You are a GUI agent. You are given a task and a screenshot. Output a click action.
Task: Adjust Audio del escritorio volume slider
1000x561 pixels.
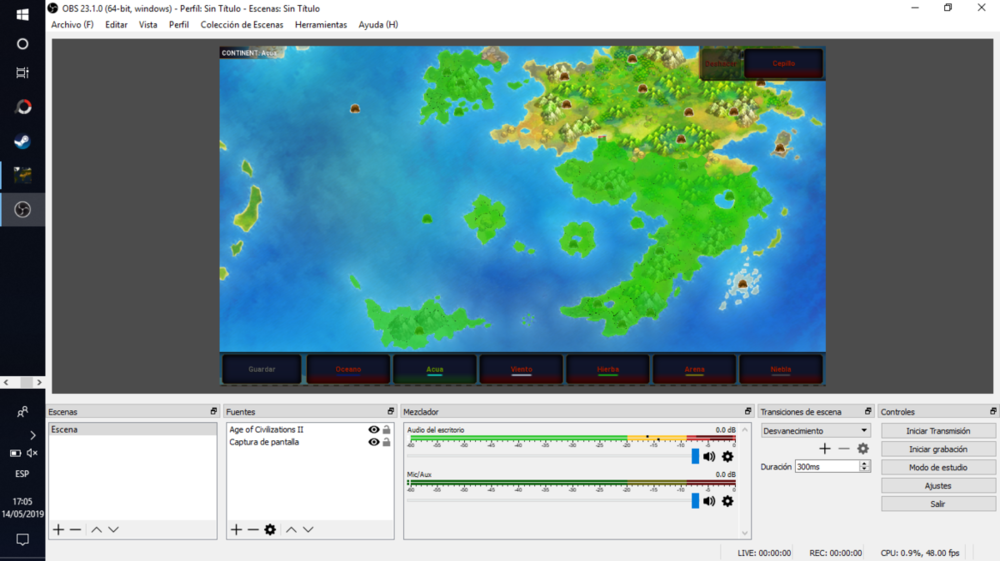tap(695, 456)
